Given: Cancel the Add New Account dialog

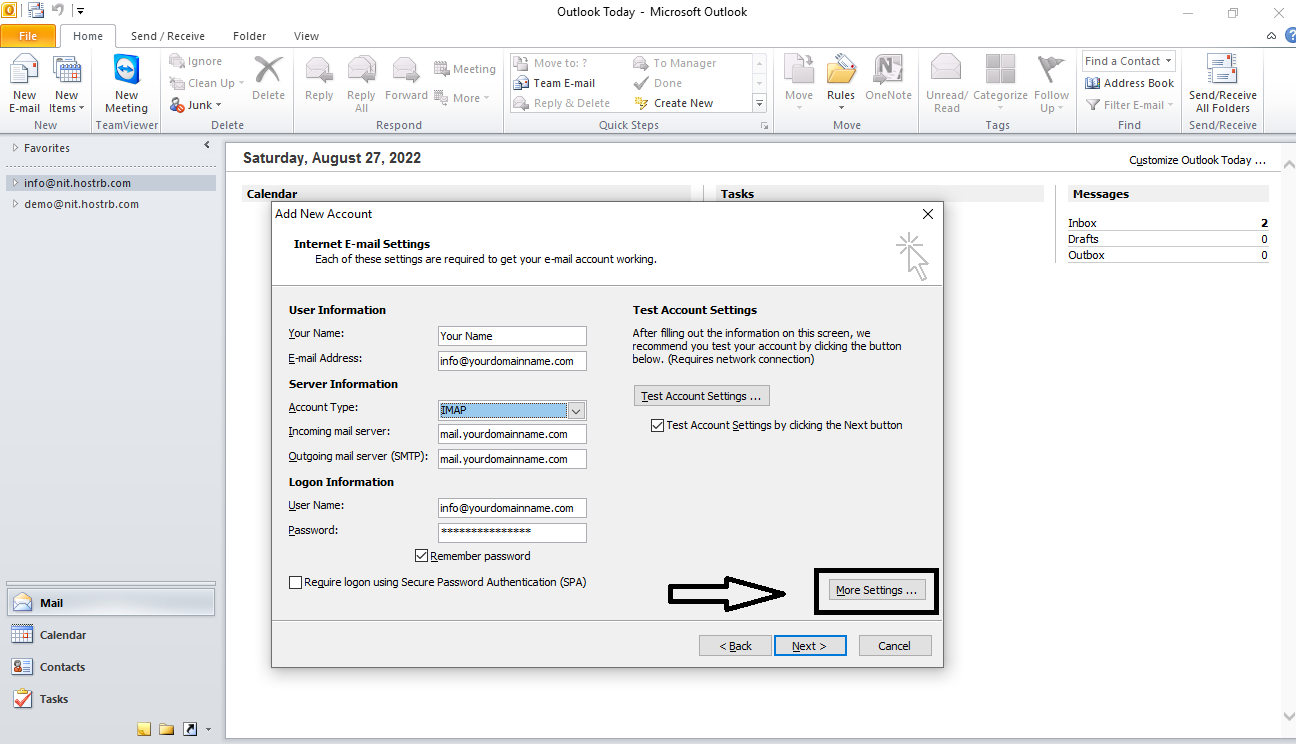Looking at the screenshot, I should coord(895,646).
